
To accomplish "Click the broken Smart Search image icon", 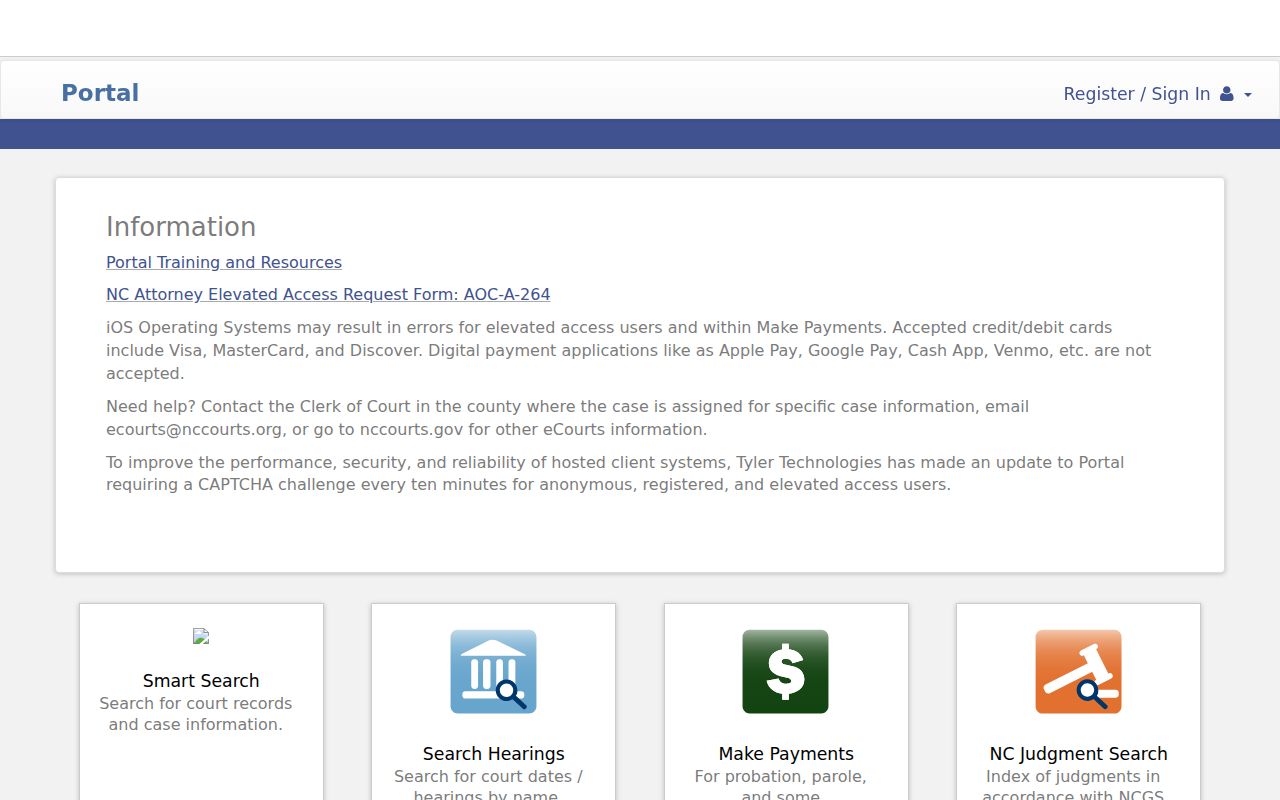I will pos(201,636).
